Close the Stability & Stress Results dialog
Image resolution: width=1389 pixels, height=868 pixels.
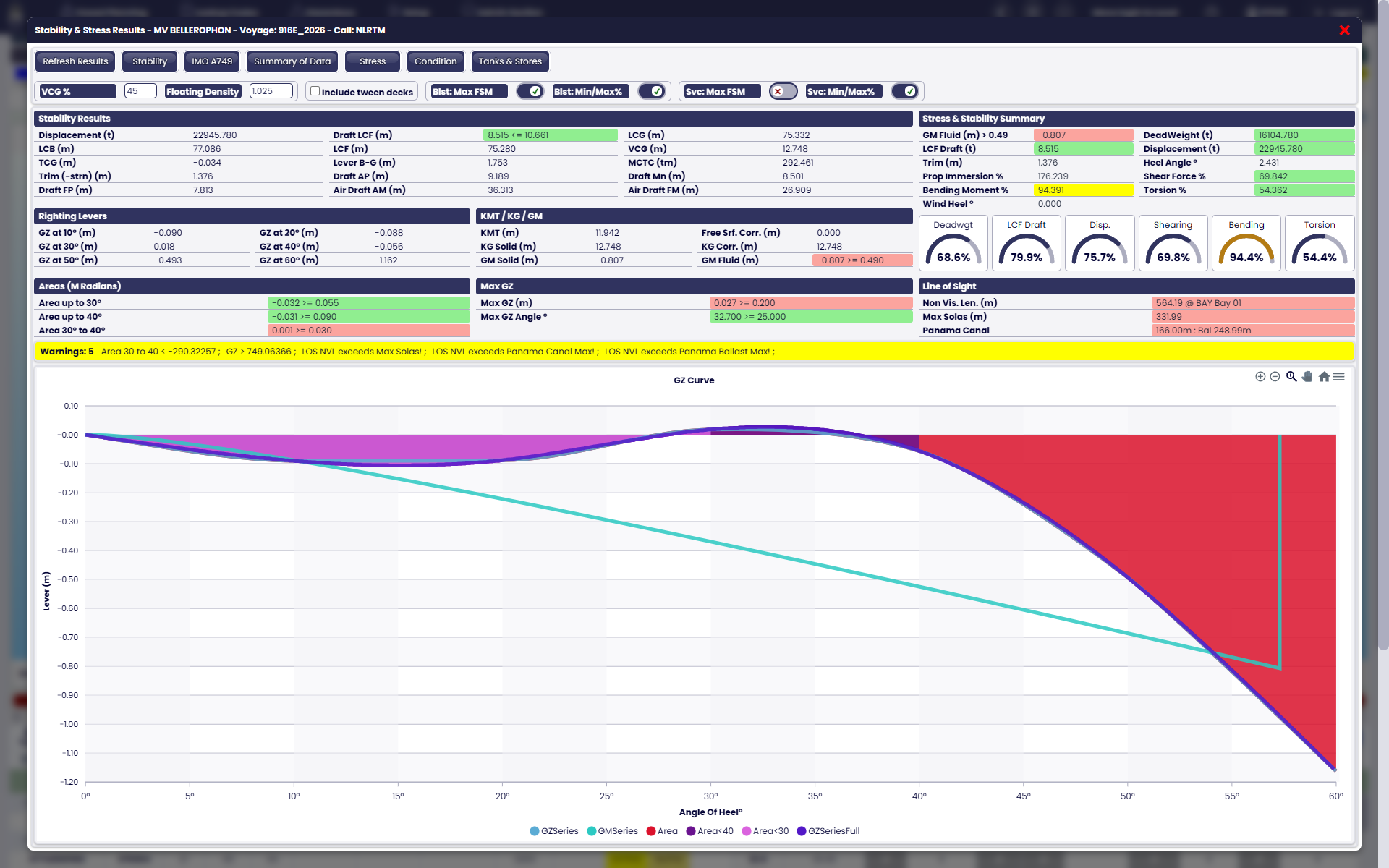click(x=1344, y=30)
